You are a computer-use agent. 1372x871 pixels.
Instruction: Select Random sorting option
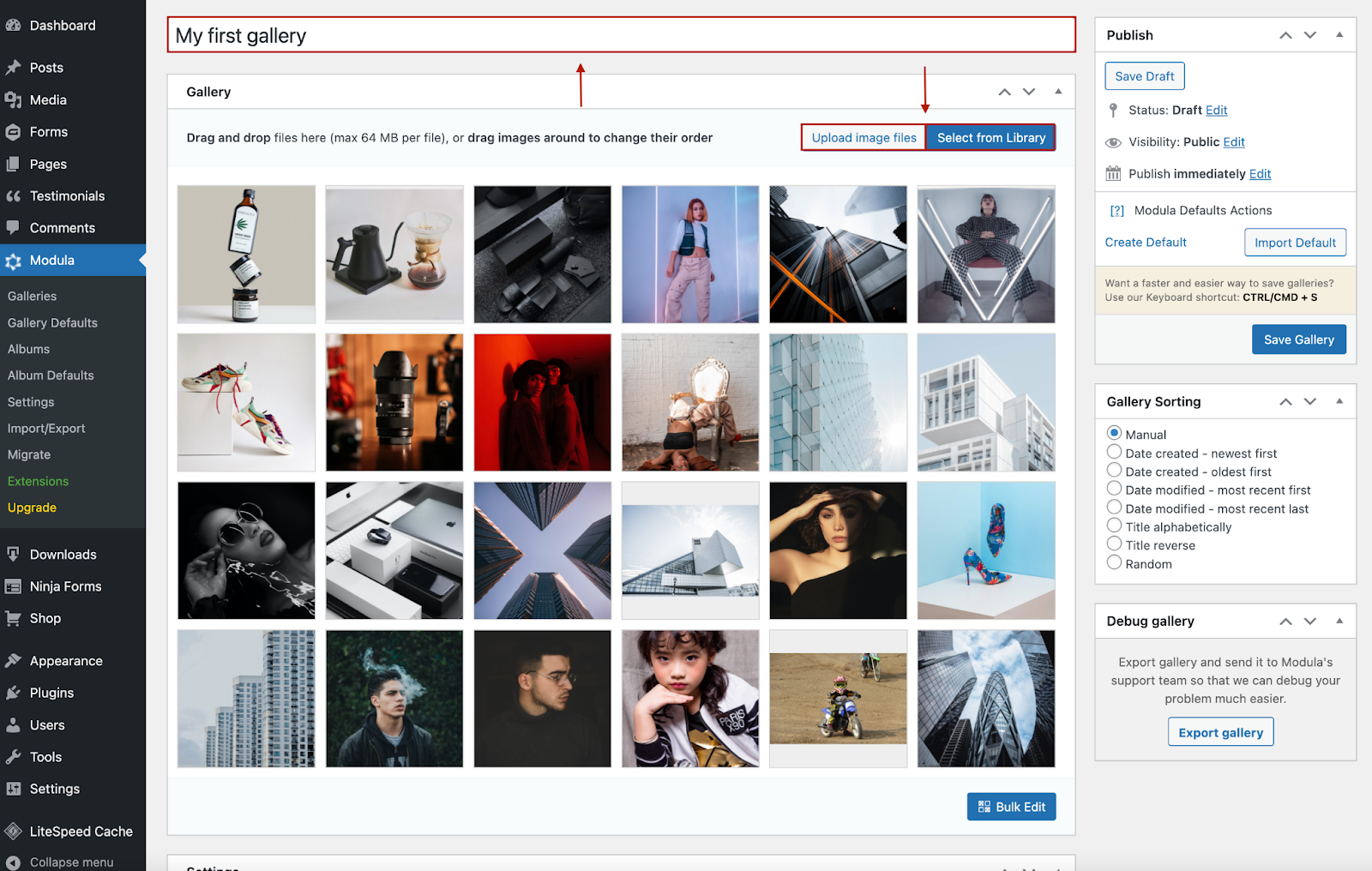(x=1114, y=562)
